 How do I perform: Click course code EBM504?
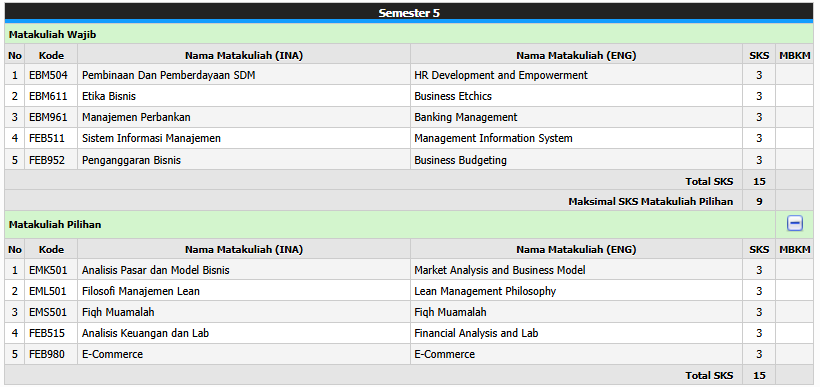(51, 75)
